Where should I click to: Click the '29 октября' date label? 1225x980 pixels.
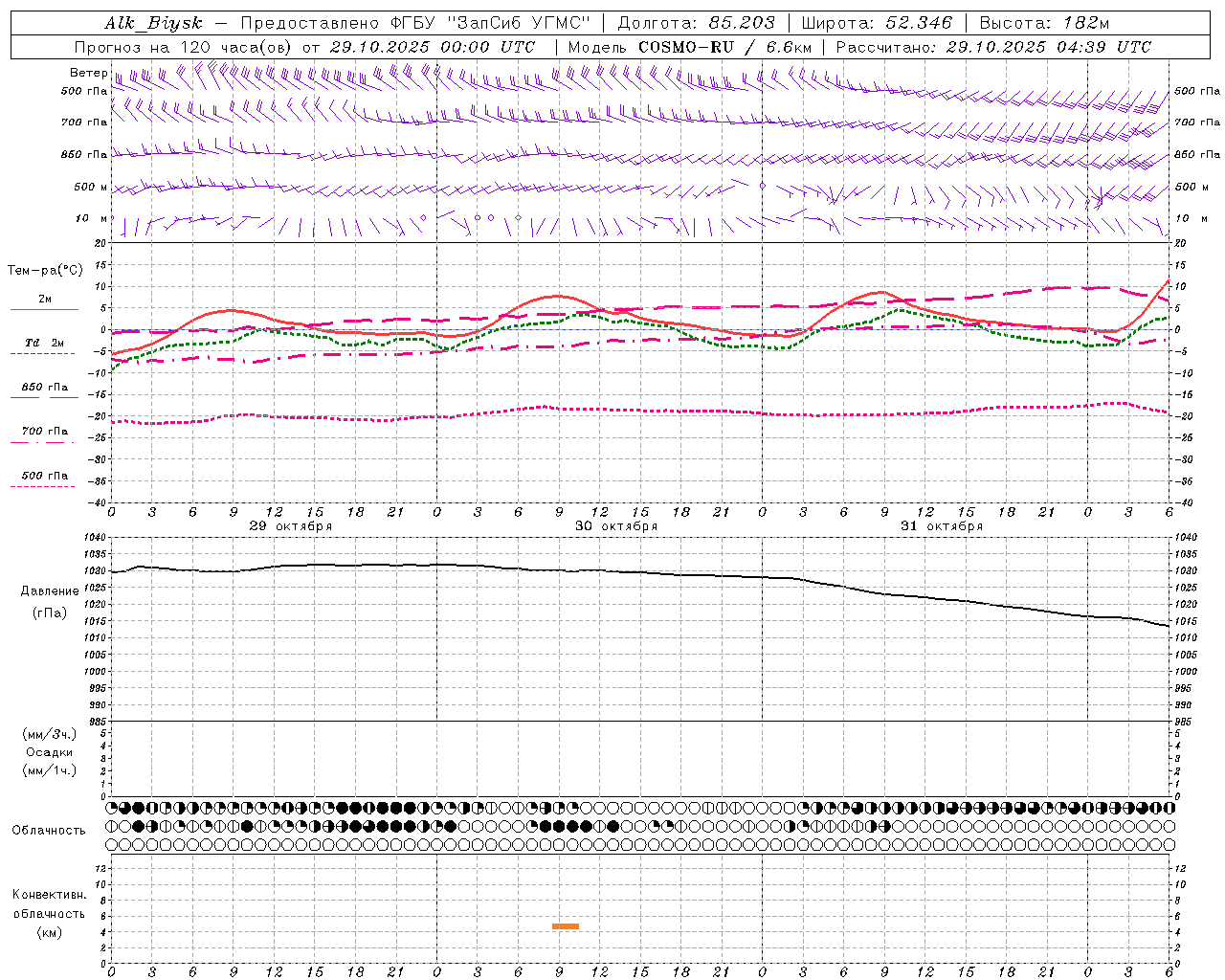click(x=291, y=526)
